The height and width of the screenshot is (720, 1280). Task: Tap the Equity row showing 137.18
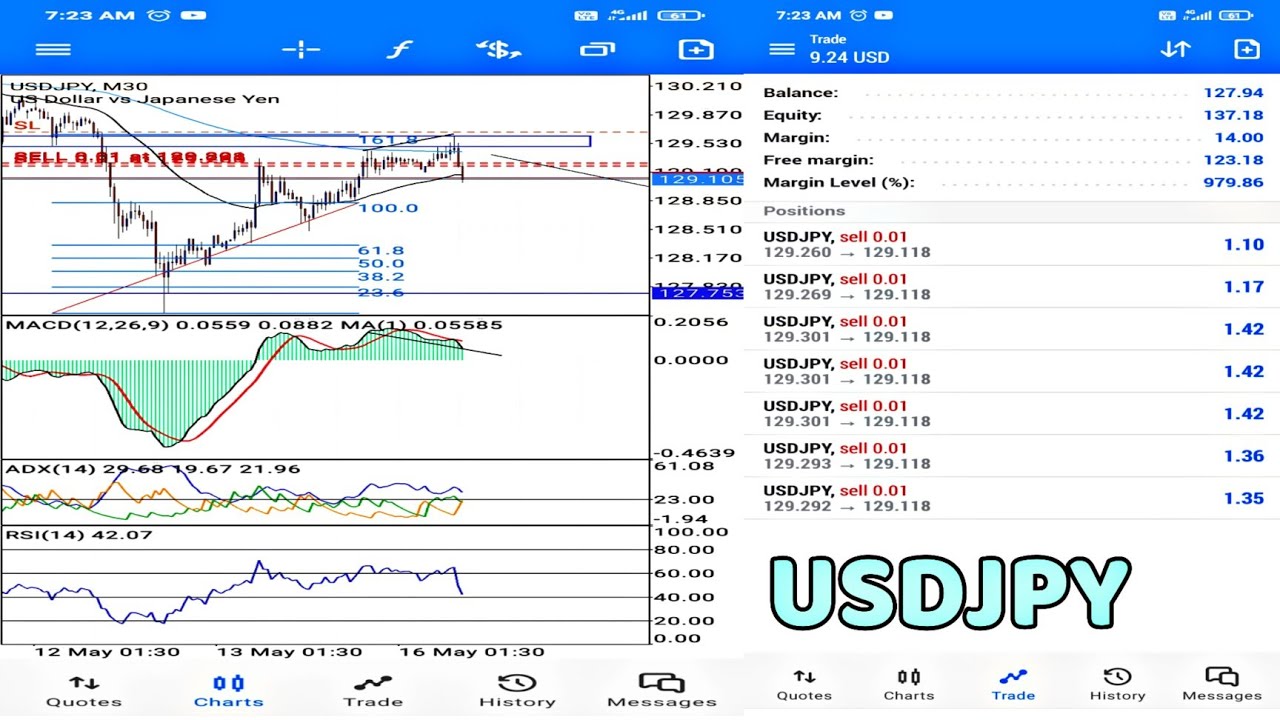pos(1012,115)
